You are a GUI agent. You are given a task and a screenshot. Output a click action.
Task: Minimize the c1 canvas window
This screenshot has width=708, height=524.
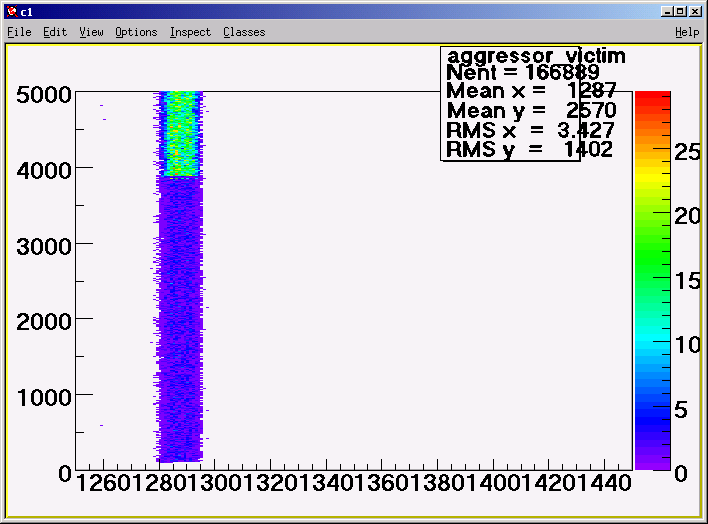click(666, 11)
